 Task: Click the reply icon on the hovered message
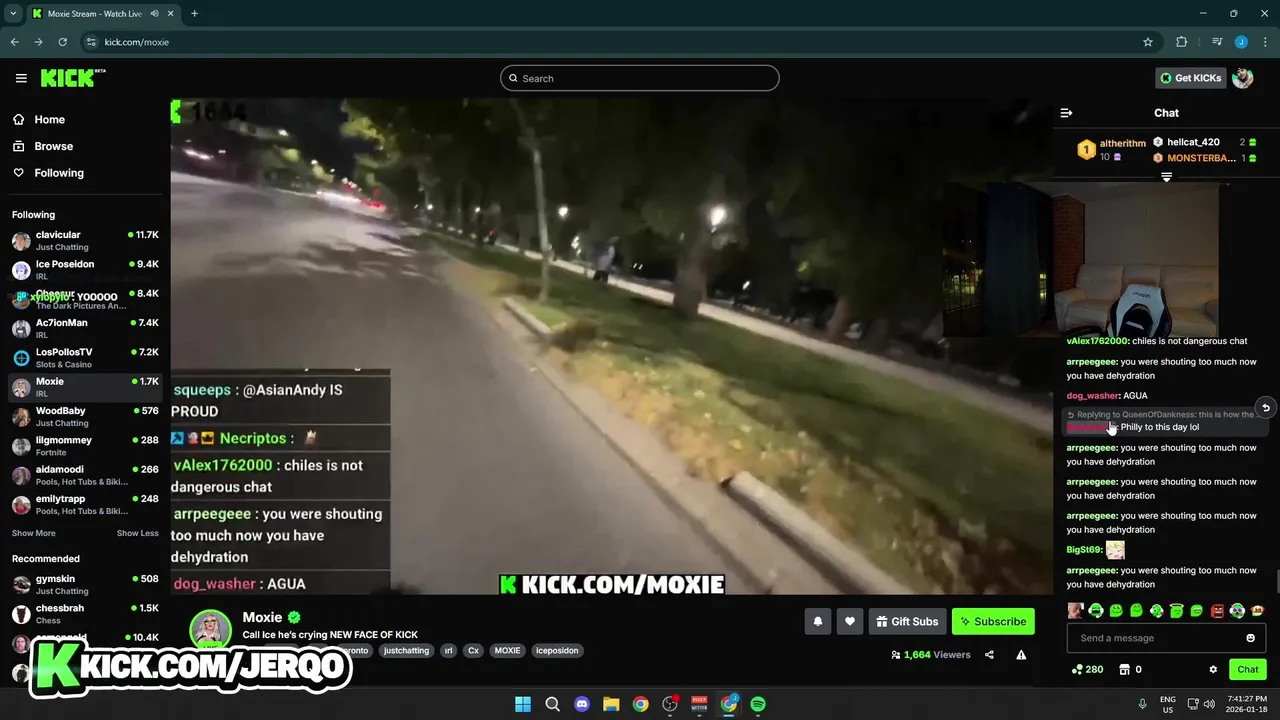tap(1266, 407)
